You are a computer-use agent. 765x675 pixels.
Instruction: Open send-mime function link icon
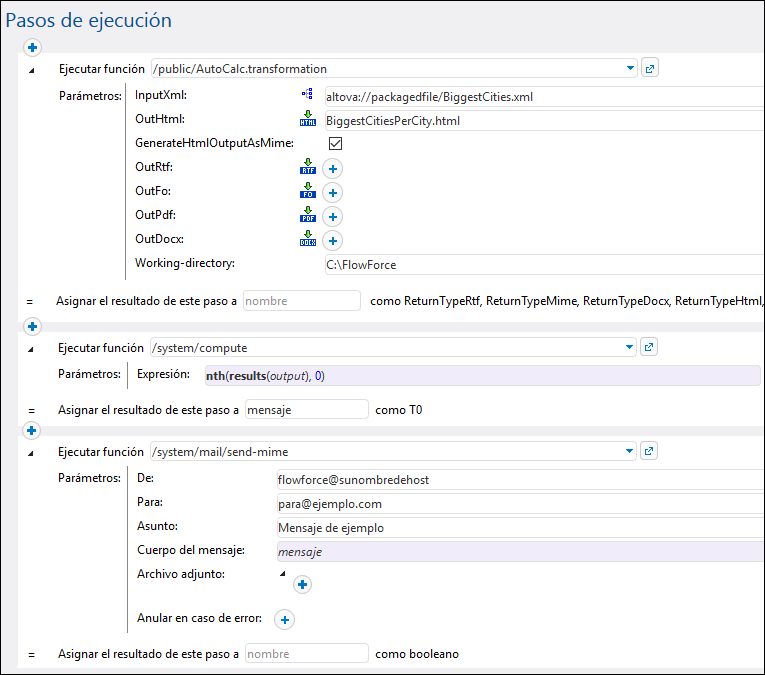coord(650,451)
